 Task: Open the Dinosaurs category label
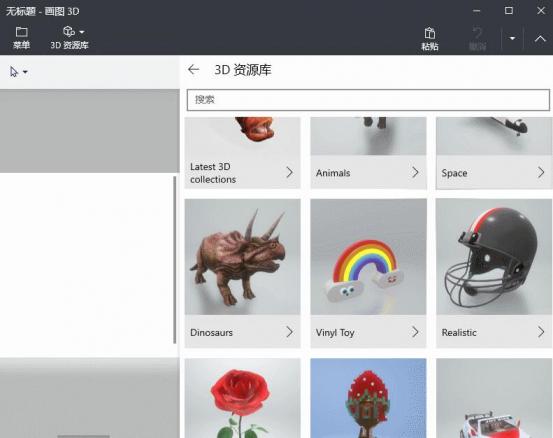[x=211, y=332]
